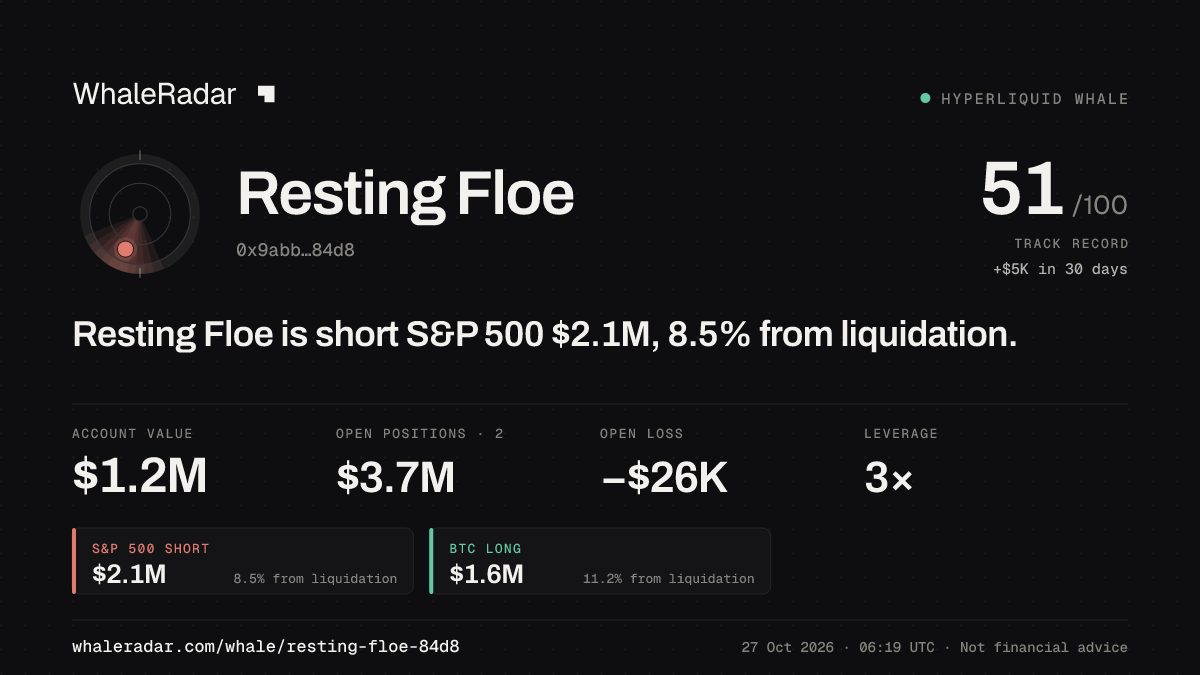The height and width of the screenshot is (675, 1200).
Task: Click the 3× leverage value
Action: (x=888, y=478)
